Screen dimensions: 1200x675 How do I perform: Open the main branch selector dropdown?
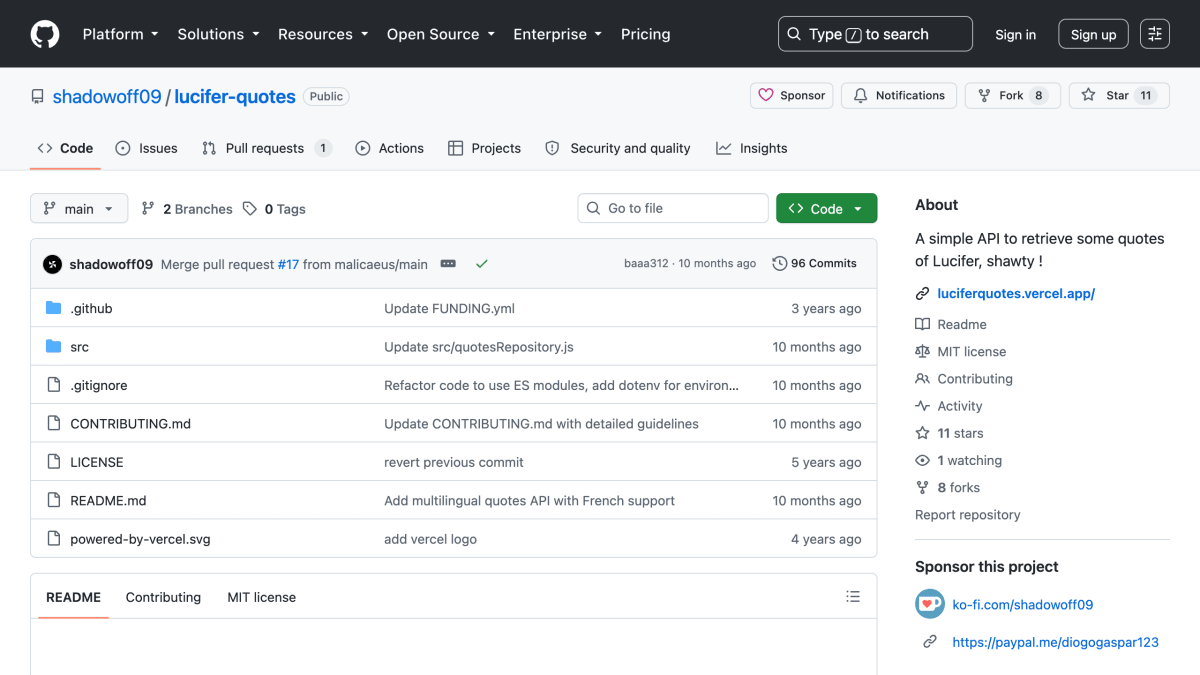(79, 208)
